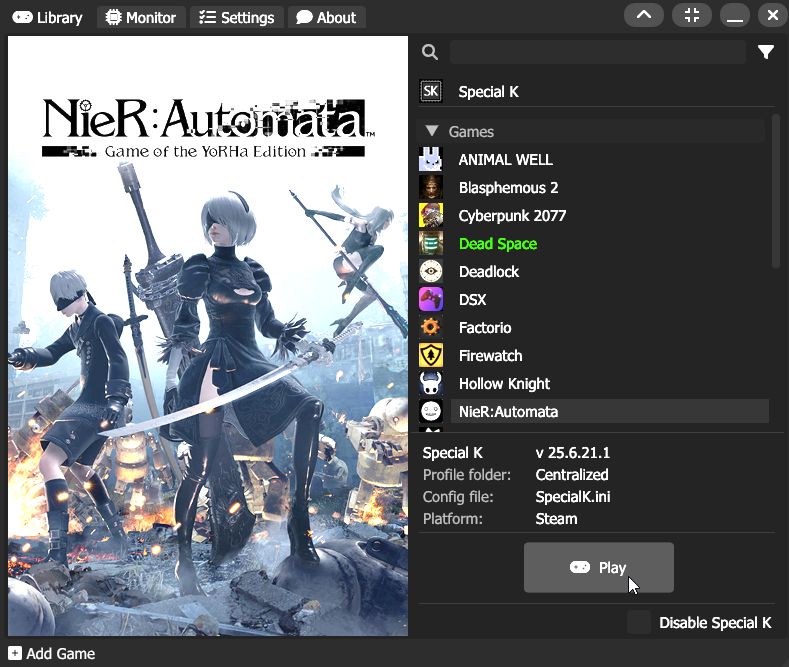Click the Blasphemous 2 icon
The height and width of the screenshot is (667, 789).
tap(431, 187)
